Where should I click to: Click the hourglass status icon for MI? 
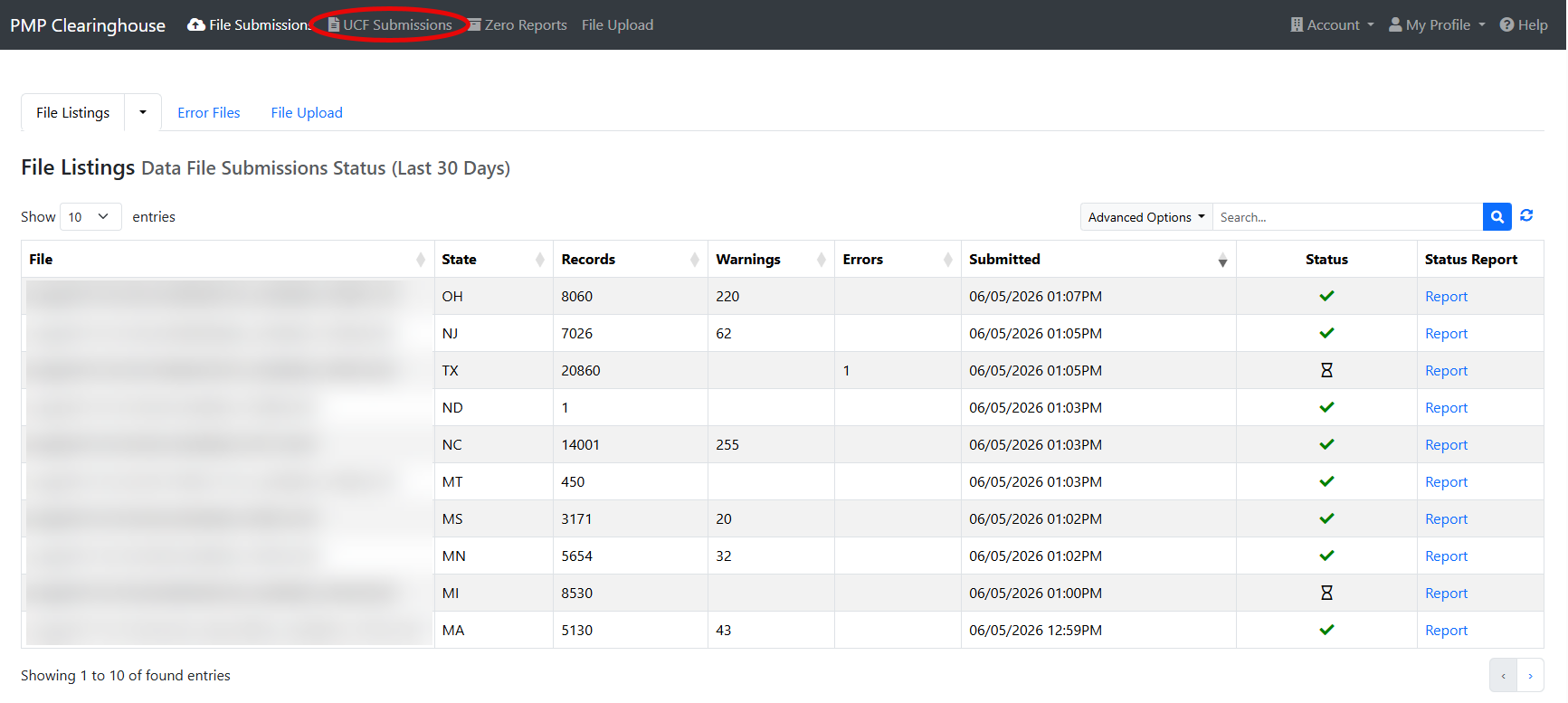click(1326, 593)
